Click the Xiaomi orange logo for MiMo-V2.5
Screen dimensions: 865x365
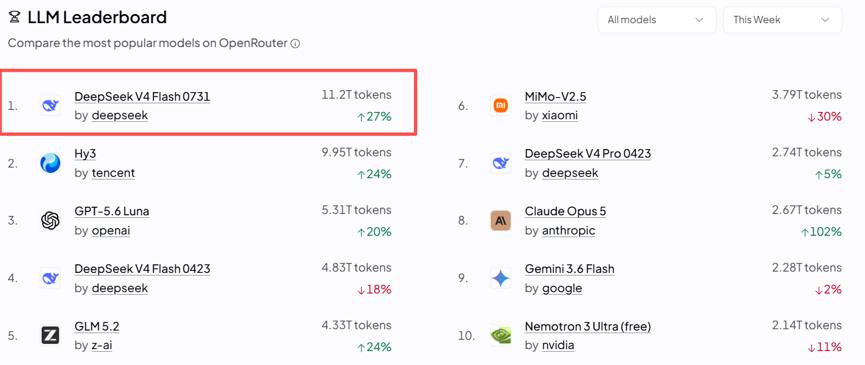coord(500,105)
